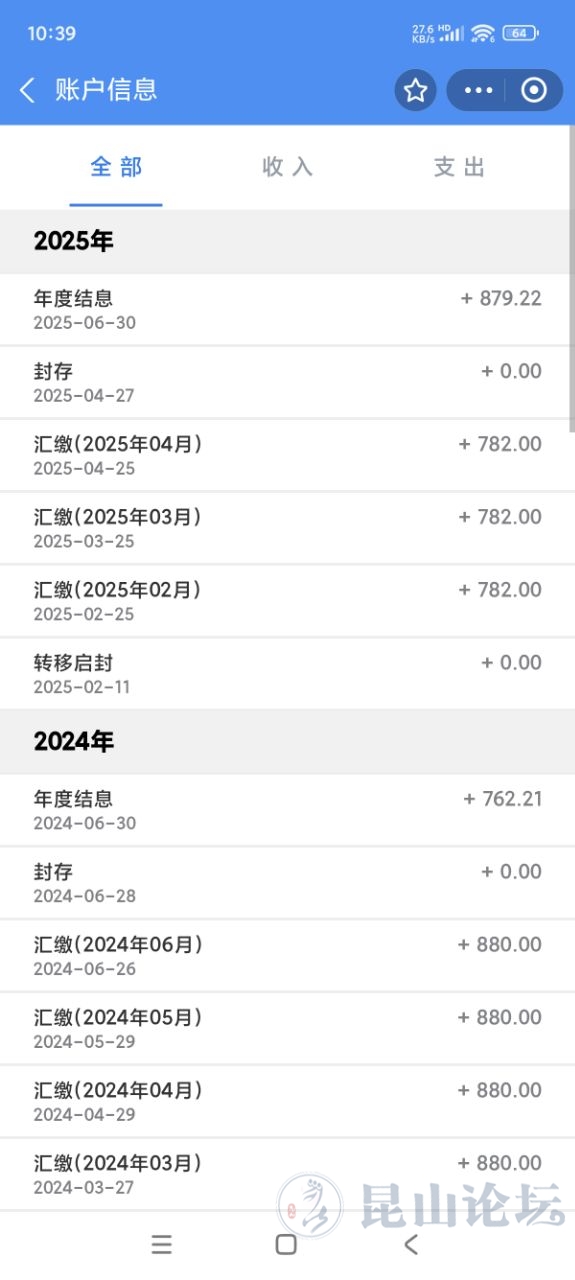
Task: Tap the Android back triangle icon
Action: point(410,1244)
